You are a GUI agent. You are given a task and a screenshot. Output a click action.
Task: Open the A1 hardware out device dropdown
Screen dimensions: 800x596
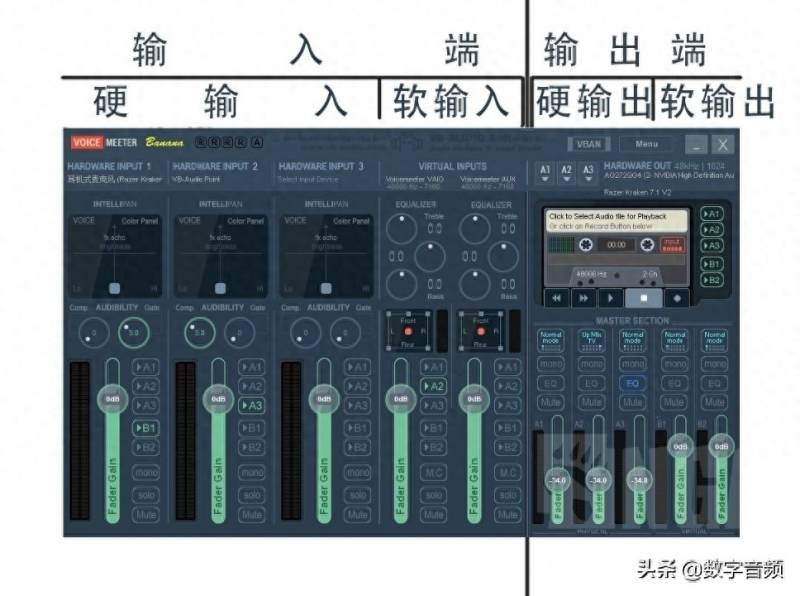click(x=545, y=172)
